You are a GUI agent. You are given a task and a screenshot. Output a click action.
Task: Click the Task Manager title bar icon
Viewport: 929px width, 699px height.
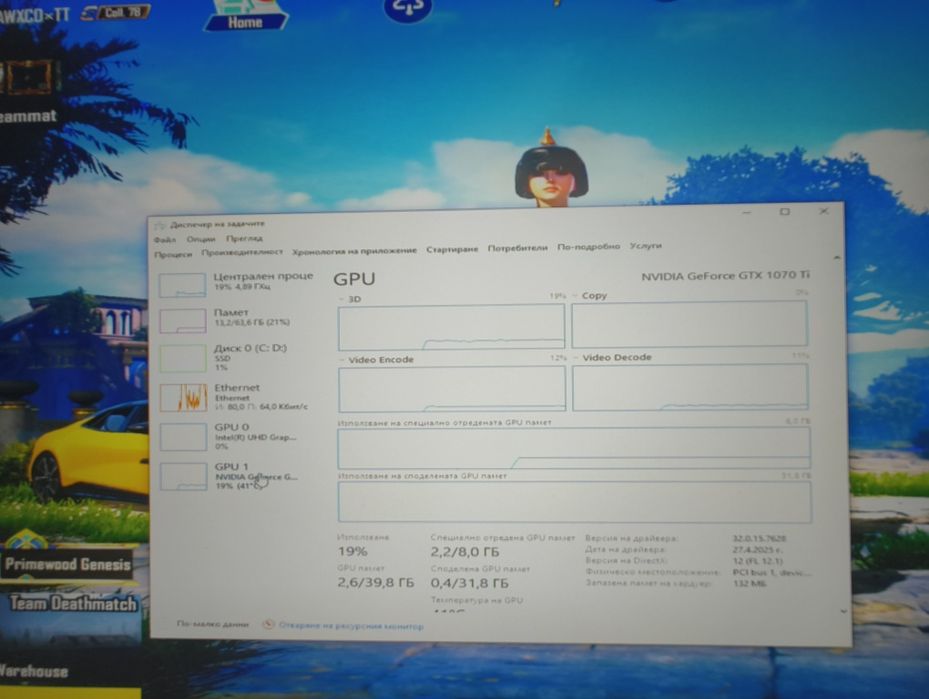(159, 226)
